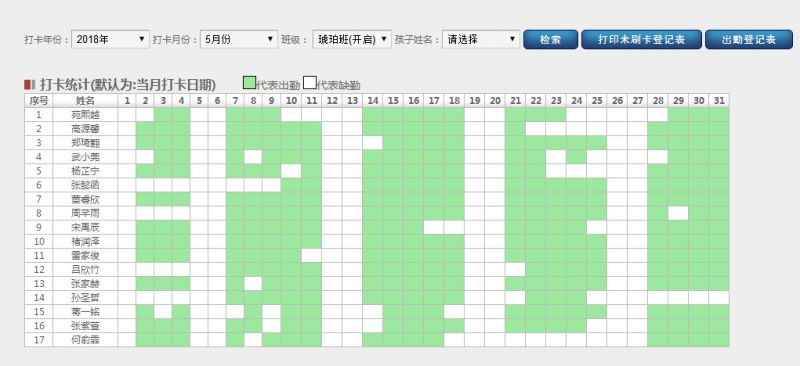800x366 pixels.
Task: Click the 姓名 column header
Action: tap(85, 101)
